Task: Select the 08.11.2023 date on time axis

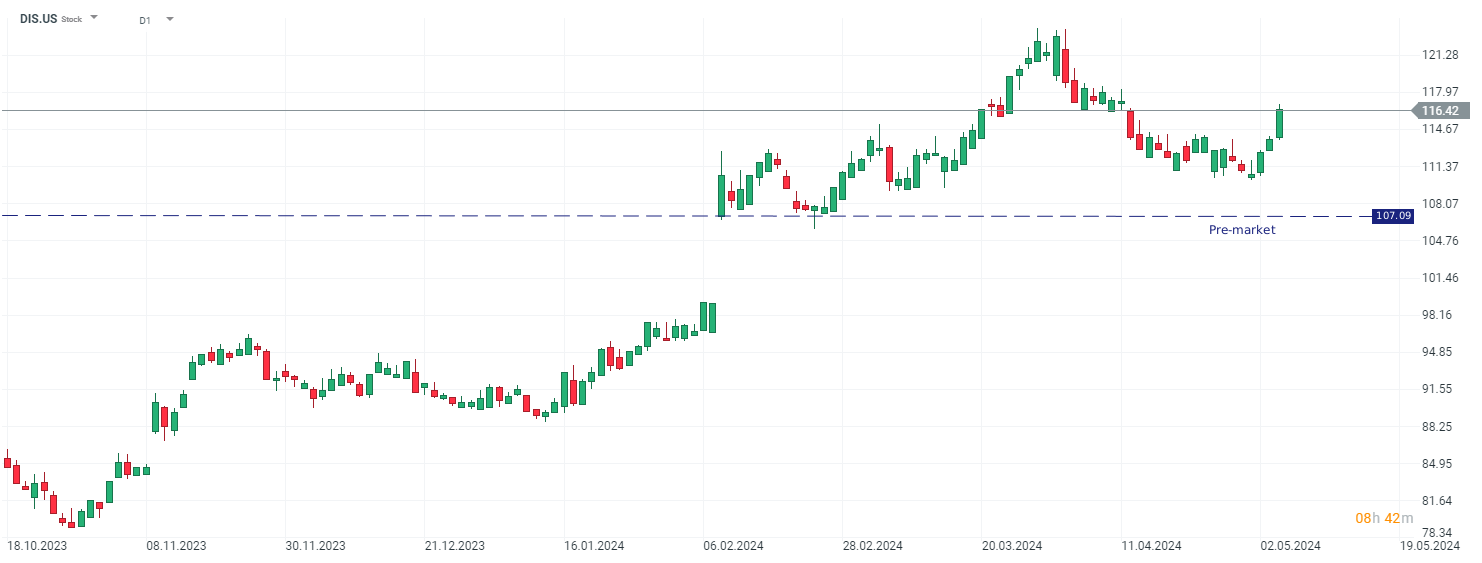Action: 177,546
